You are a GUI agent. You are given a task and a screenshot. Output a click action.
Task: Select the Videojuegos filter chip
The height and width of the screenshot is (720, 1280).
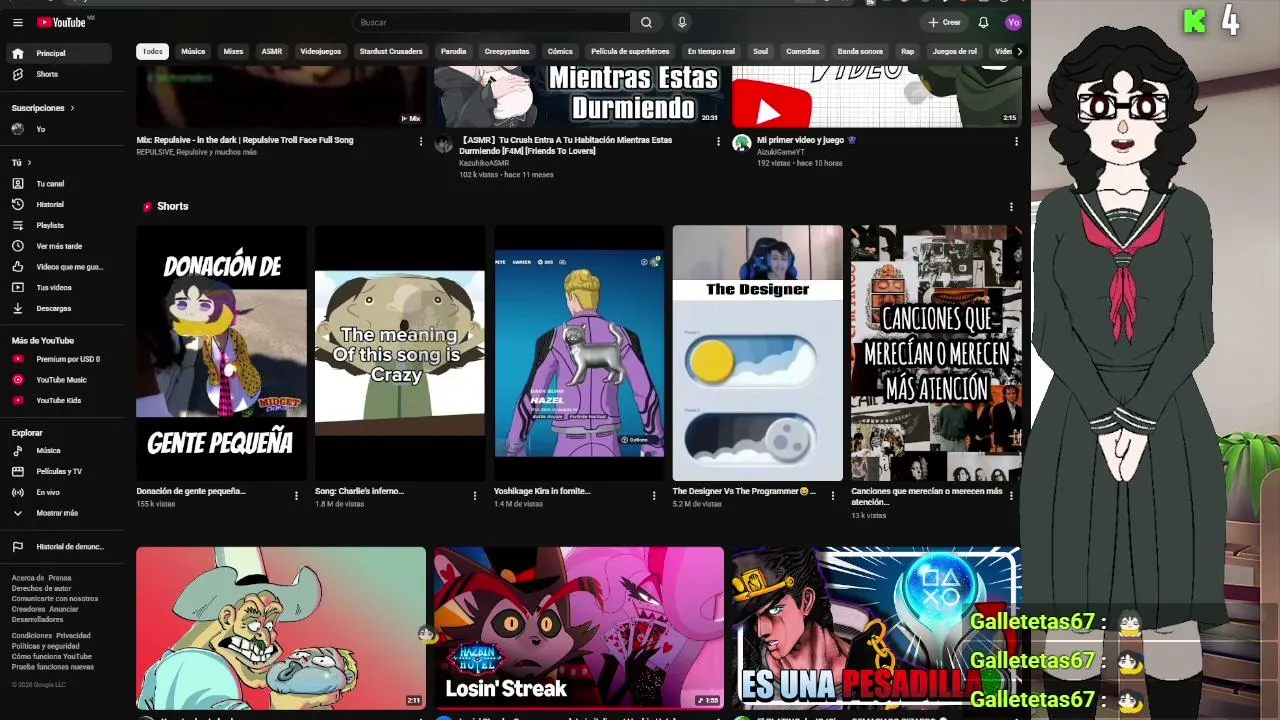click(x=321, y=51)
